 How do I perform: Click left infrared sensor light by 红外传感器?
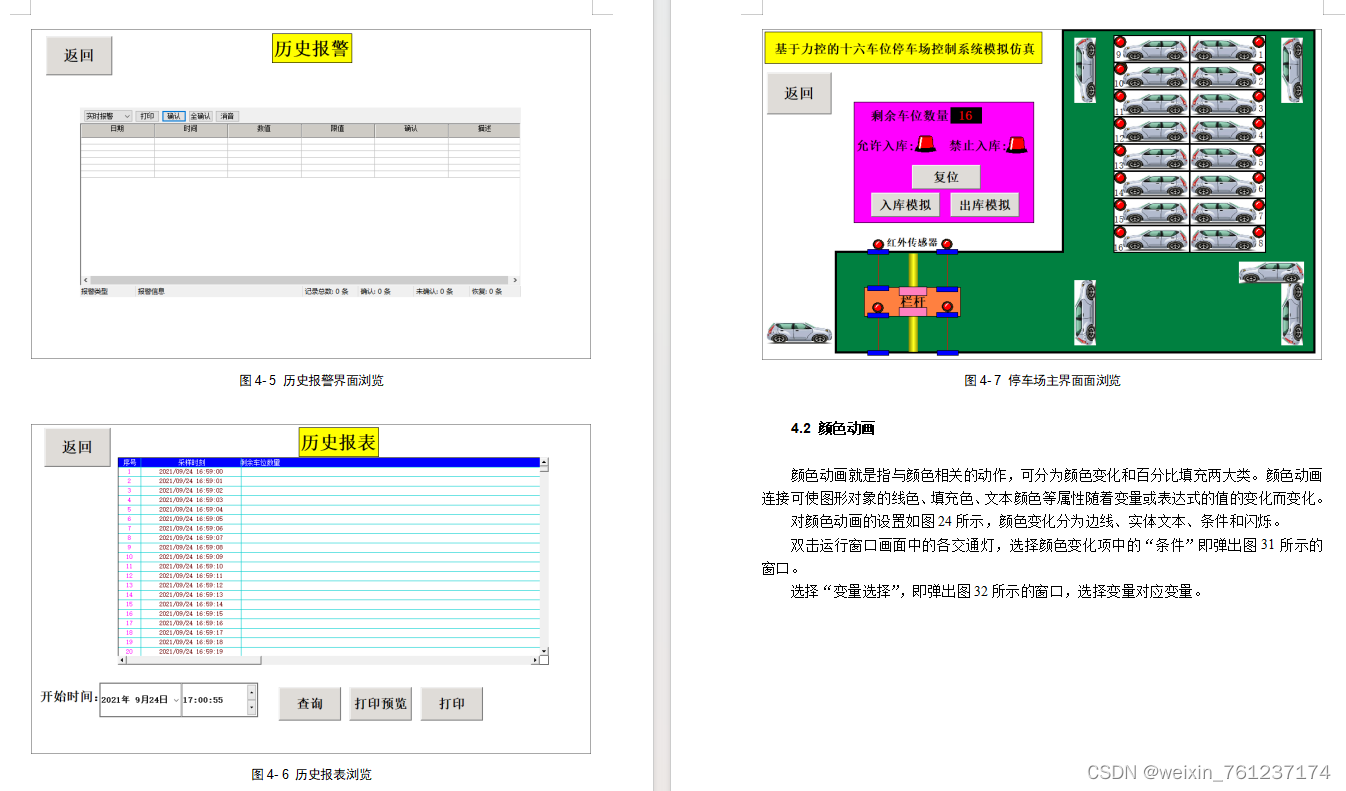(878, 243)
